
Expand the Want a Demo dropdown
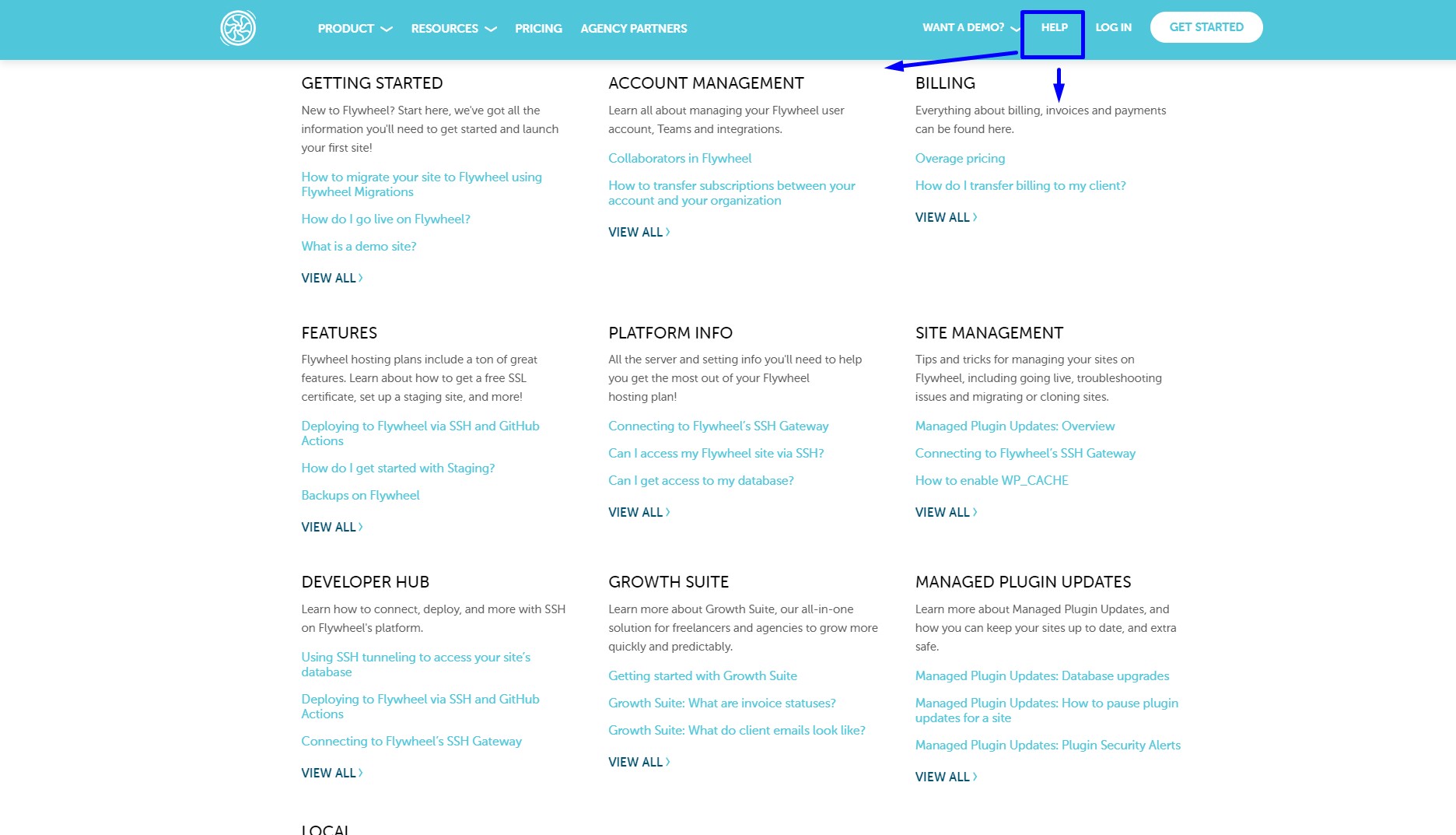(971, 27)
